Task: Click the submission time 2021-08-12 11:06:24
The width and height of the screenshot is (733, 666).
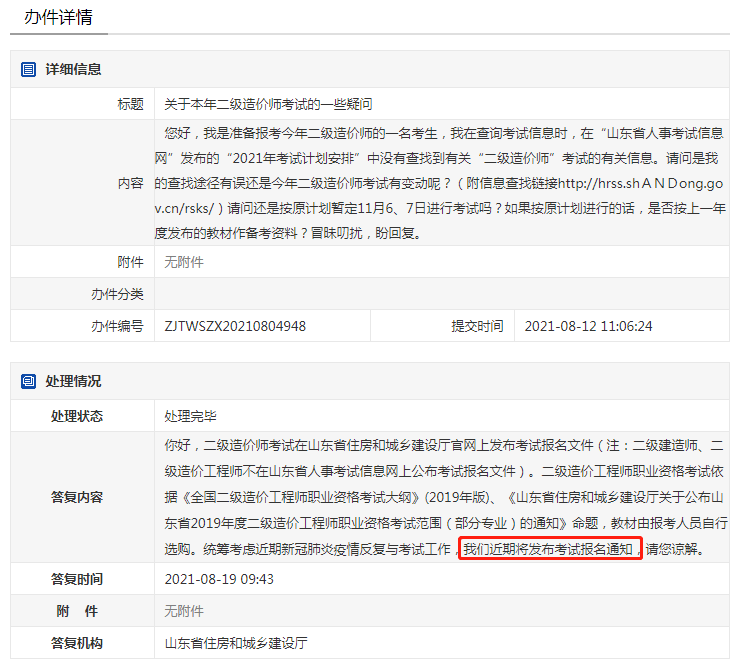Action: (588, 326)
